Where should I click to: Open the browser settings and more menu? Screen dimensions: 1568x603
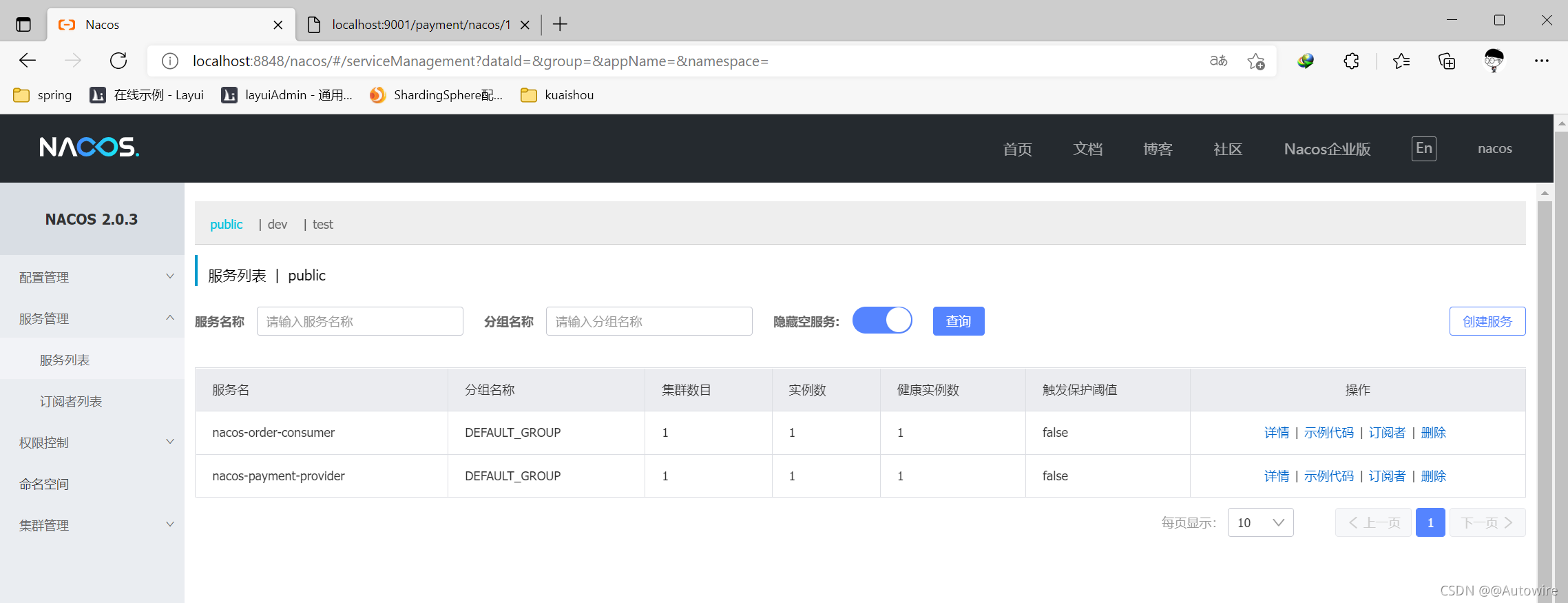1541,61
